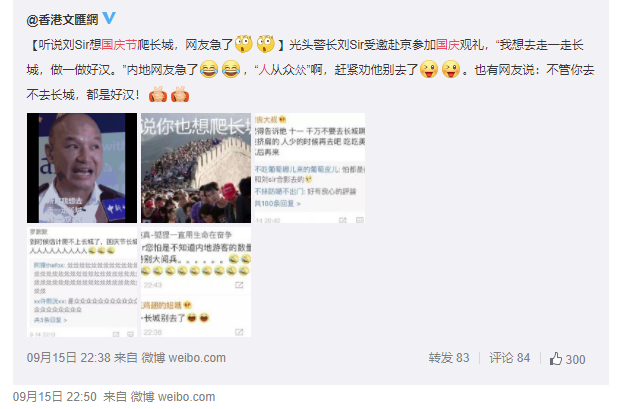Click the bottom 微博 weibo.com source link

pyautogui.click(x=173, y=397)
